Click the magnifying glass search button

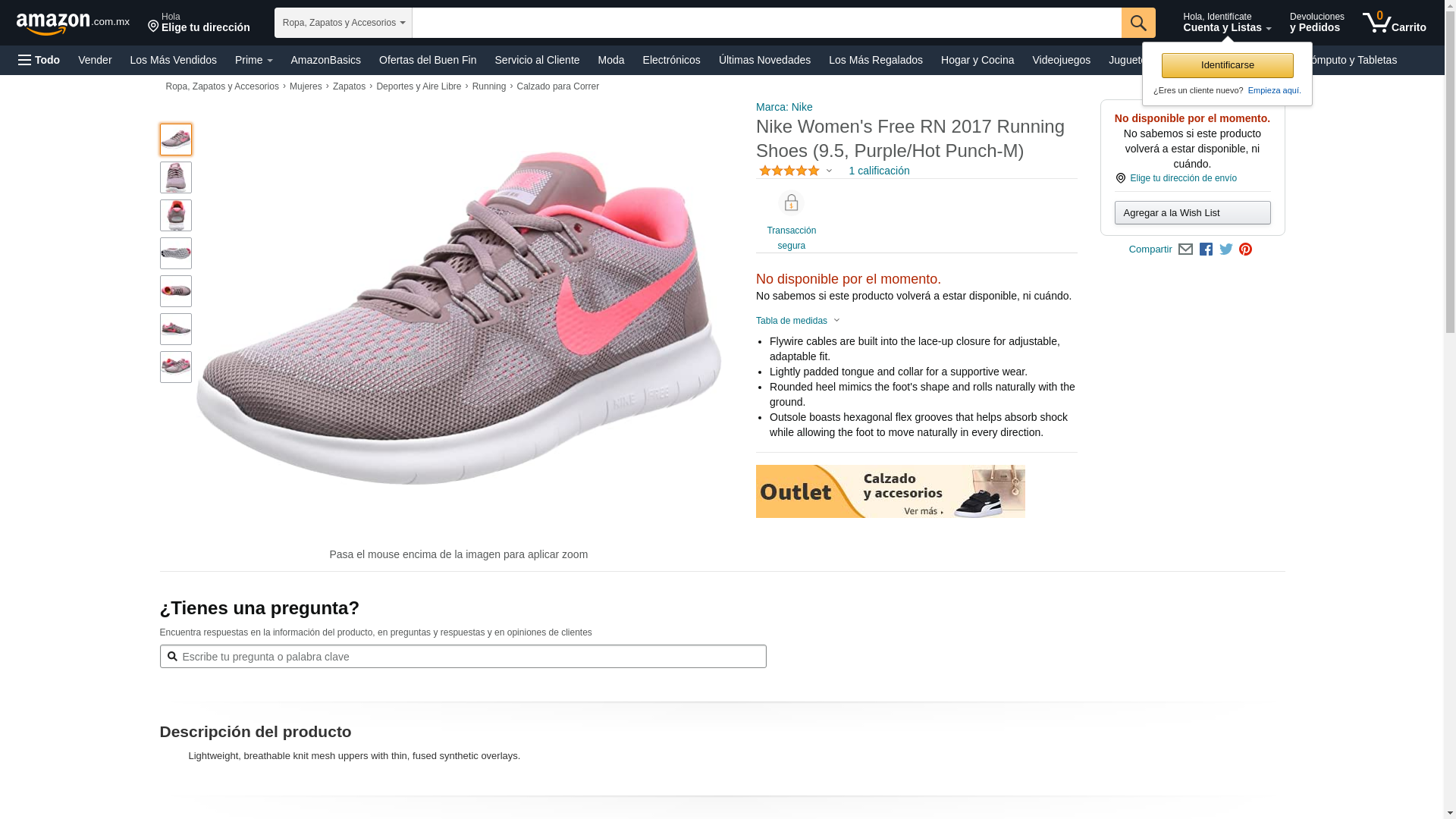1138,23
